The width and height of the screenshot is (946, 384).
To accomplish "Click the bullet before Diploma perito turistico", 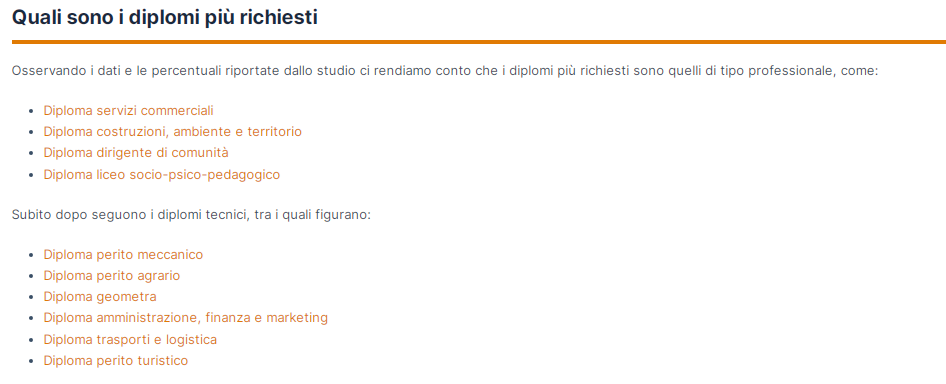I will tap(31, 361).
